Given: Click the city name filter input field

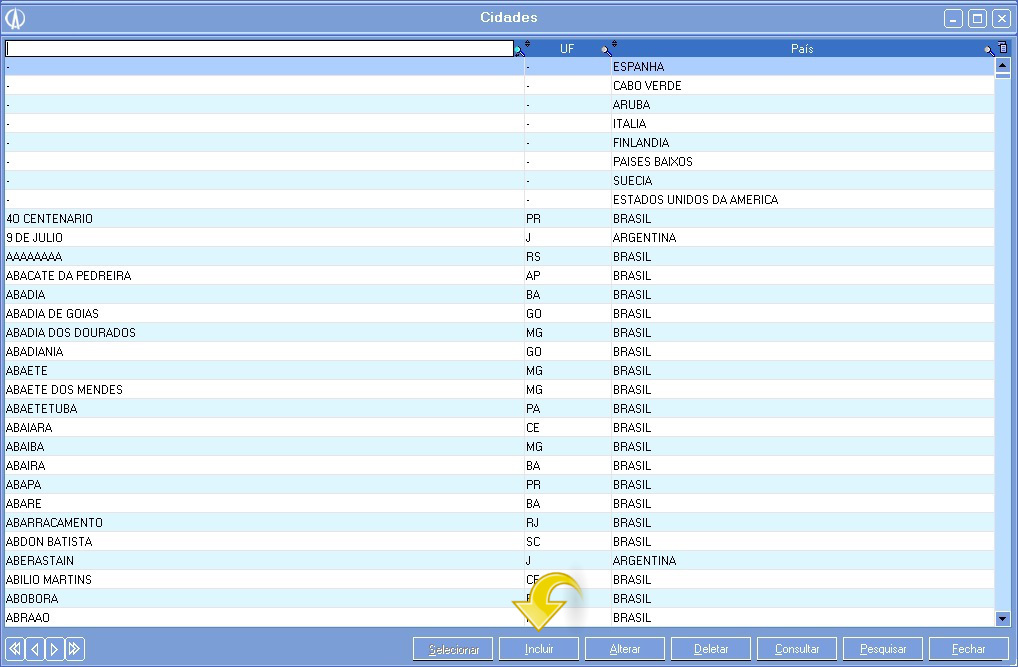Looking at the screenshot, I should pos(259,48).
